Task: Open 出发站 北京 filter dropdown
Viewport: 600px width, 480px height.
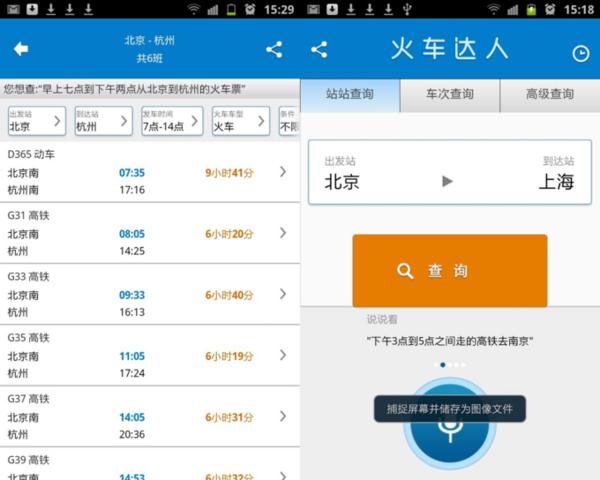Action: 37,121
